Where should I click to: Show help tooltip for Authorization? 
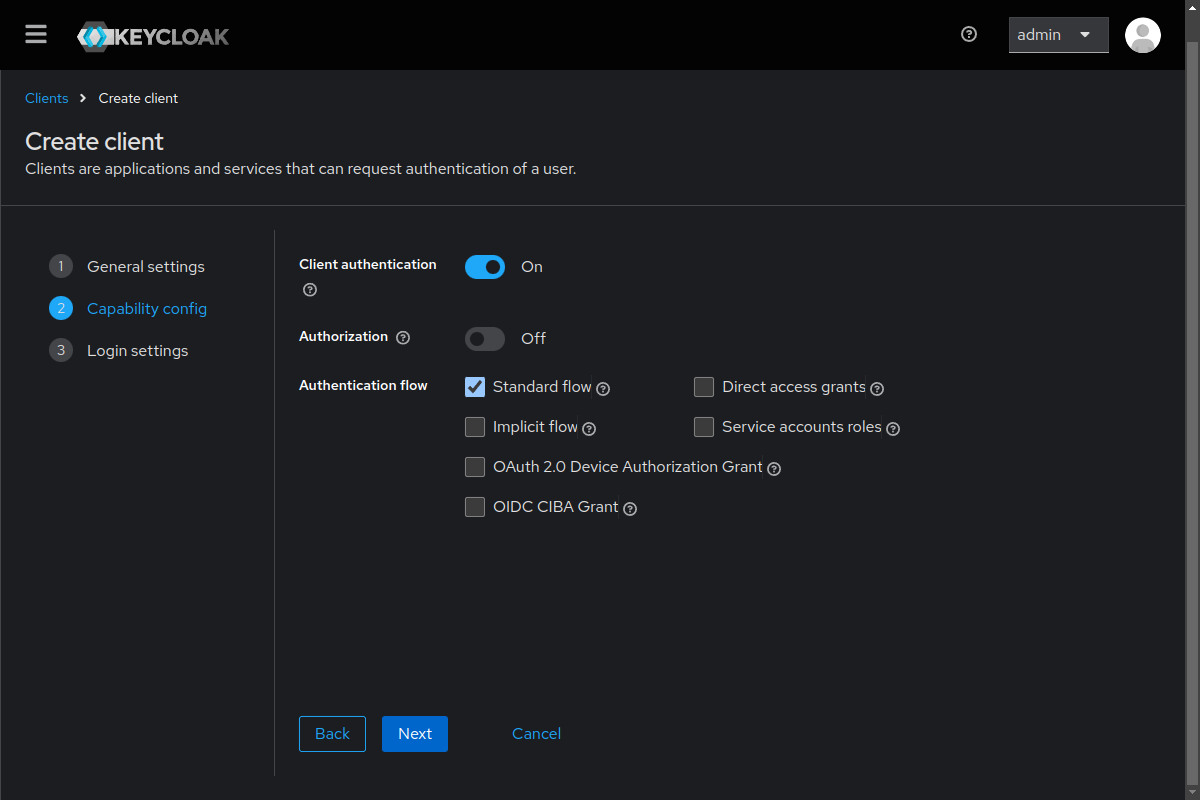[403, 338]
